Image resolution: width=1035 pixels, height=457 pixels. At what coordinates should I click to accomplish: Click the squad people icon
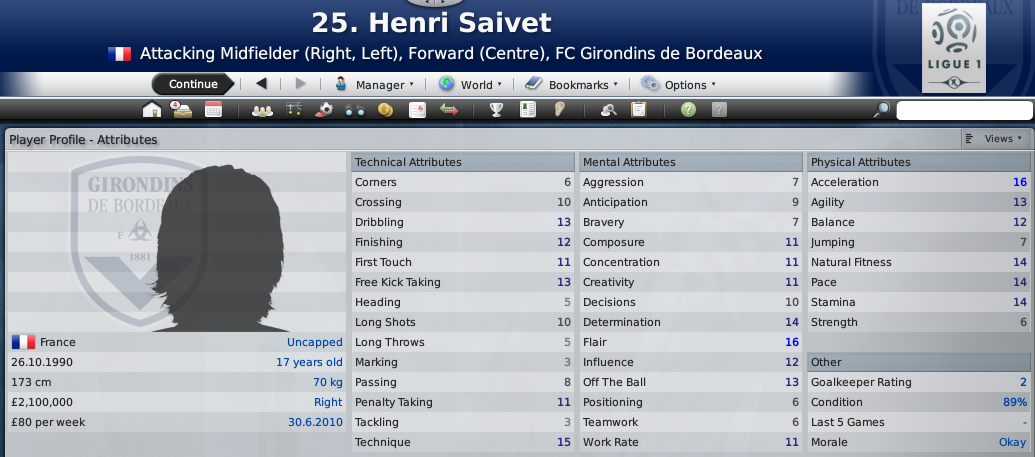coord(263,110)
